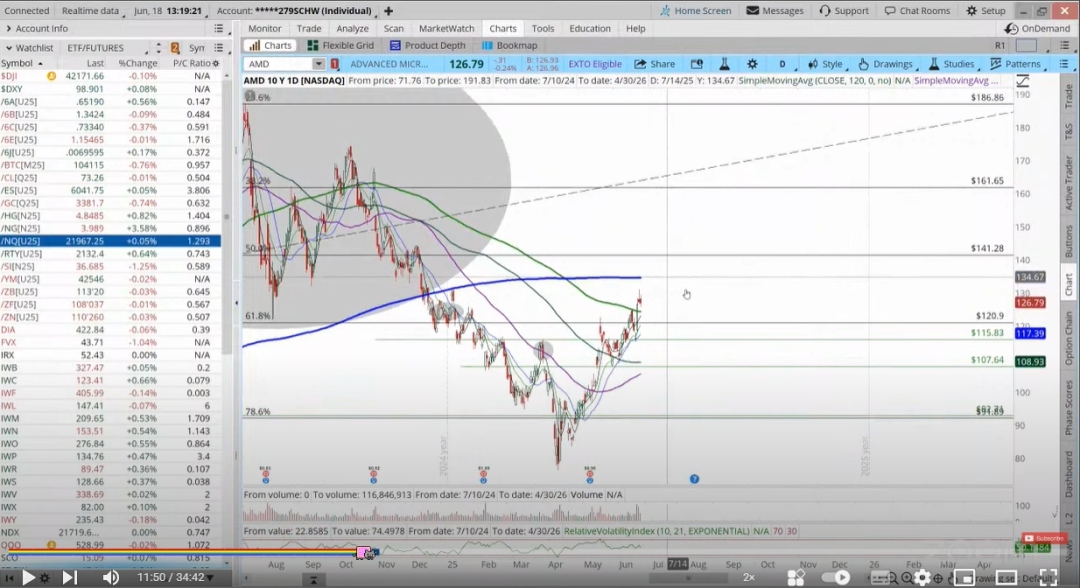The width and height of the screenshot is (1080, 588).
Task: Open the symbol info card icon
Action: pyautogui.click(x=697, y=64)
